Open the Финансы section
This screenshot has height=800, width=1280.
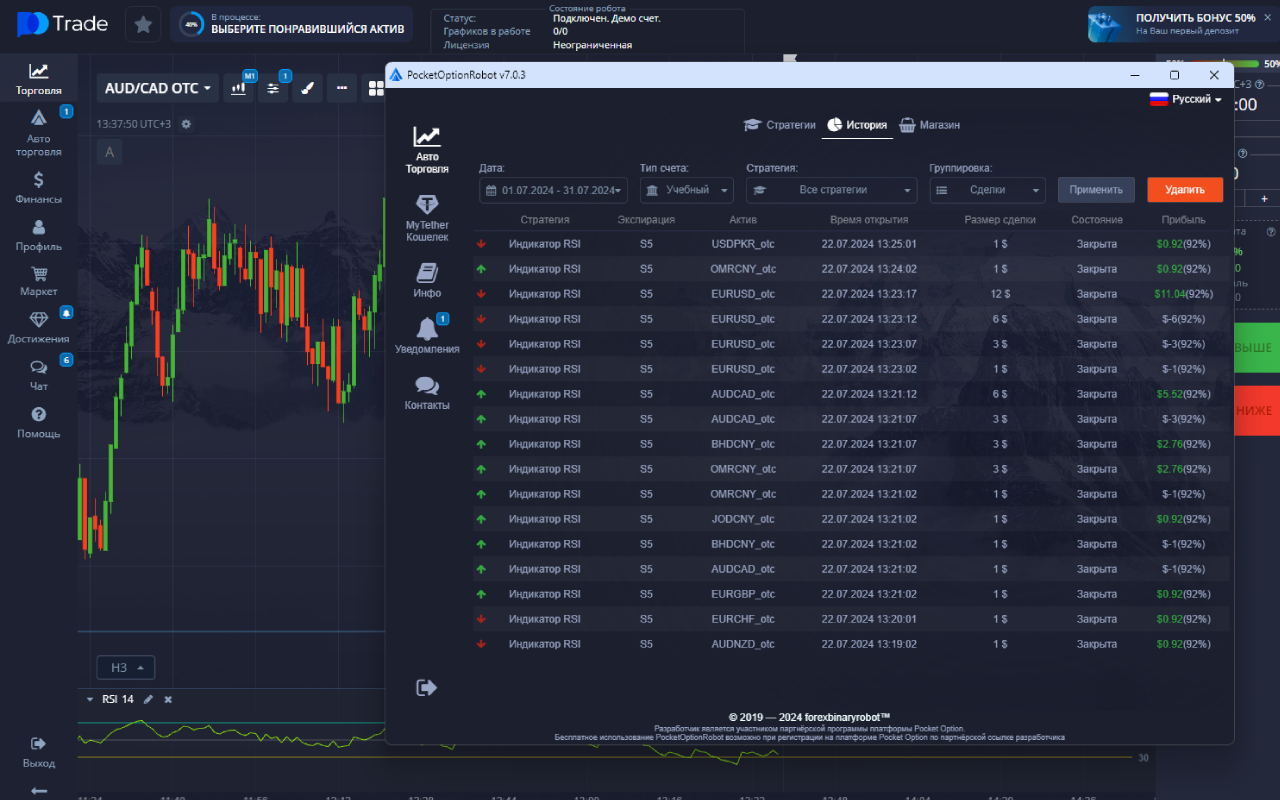(x=39, y=187)
